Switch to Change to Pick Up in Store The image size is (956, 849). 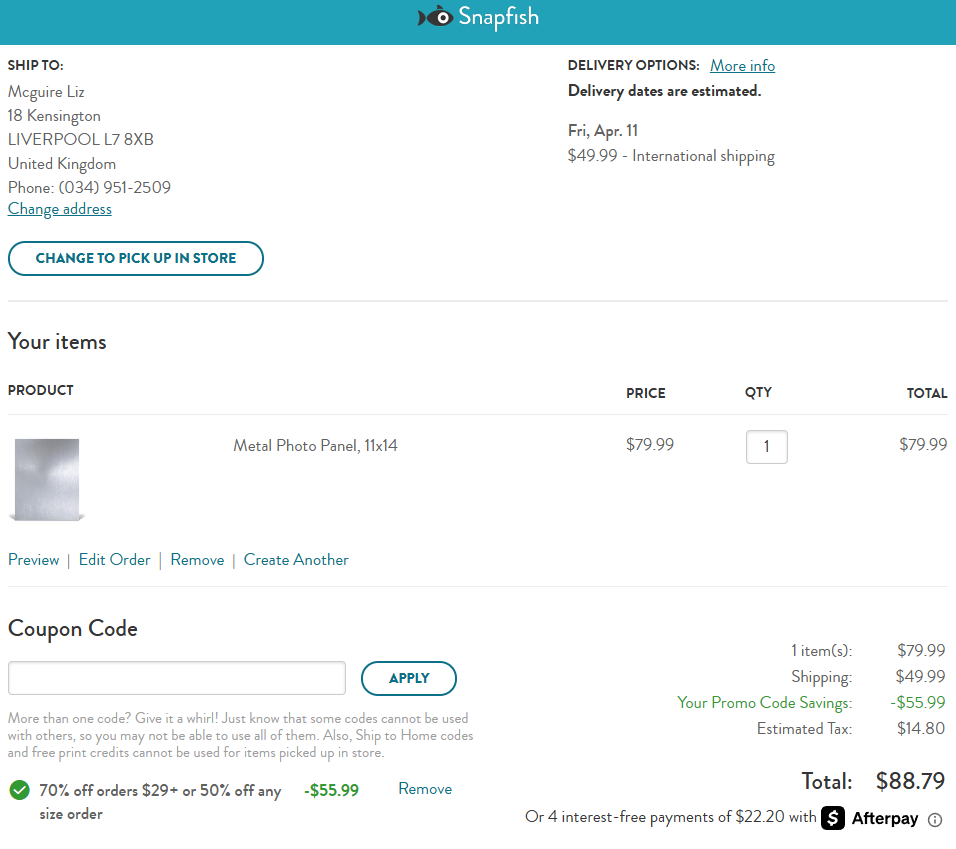coord(136,258)
